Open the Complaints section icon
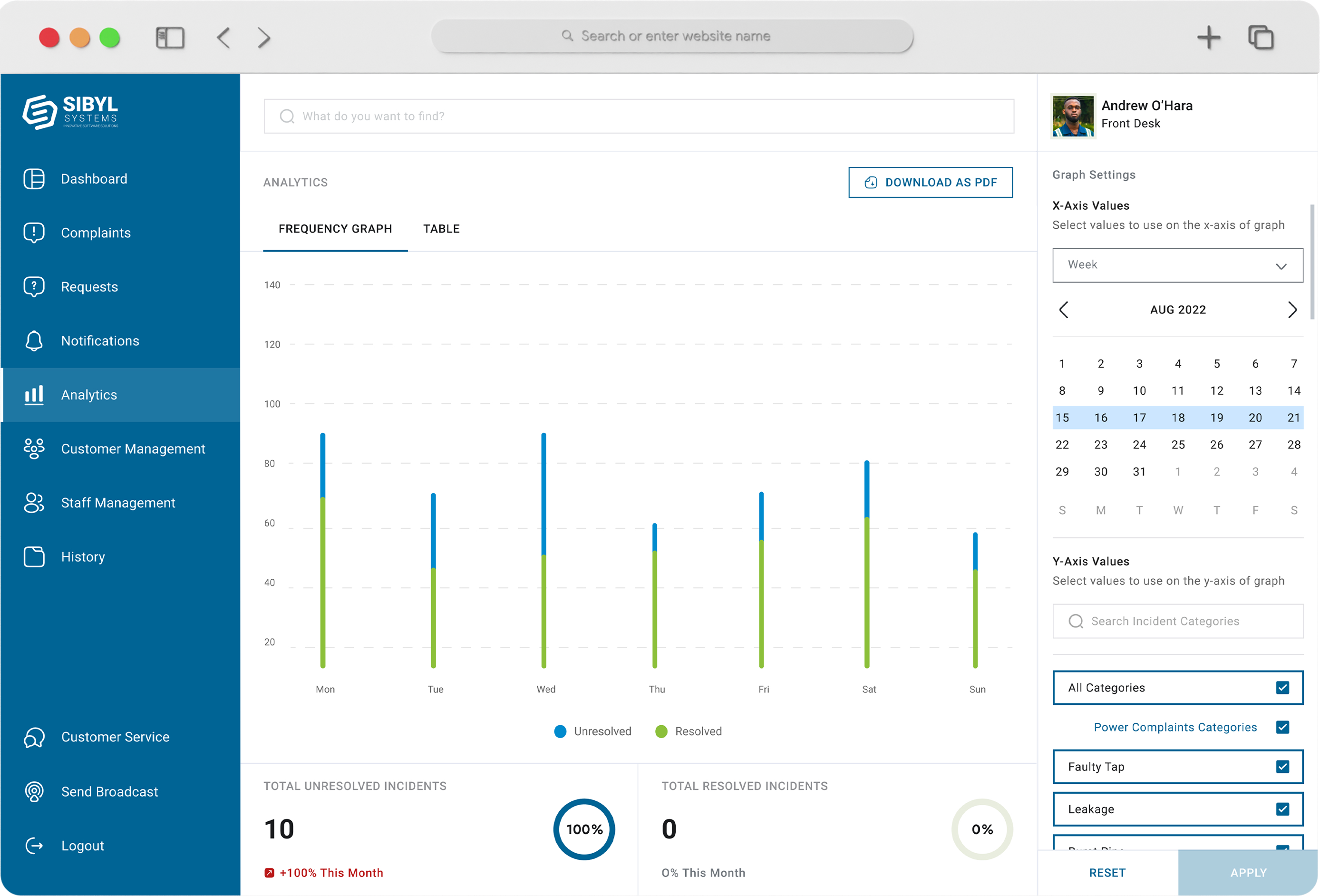 (34, 233)
